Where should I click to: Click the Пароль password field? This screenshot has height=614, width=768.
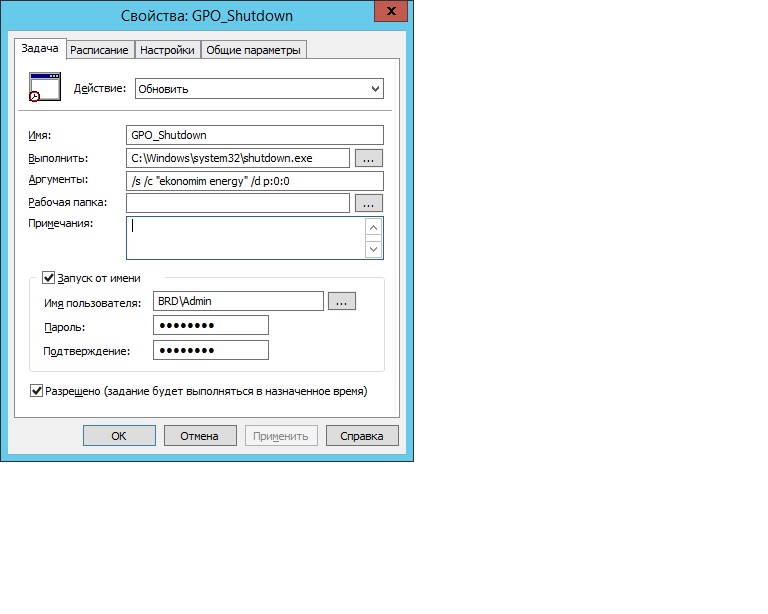tap(210, 325)
